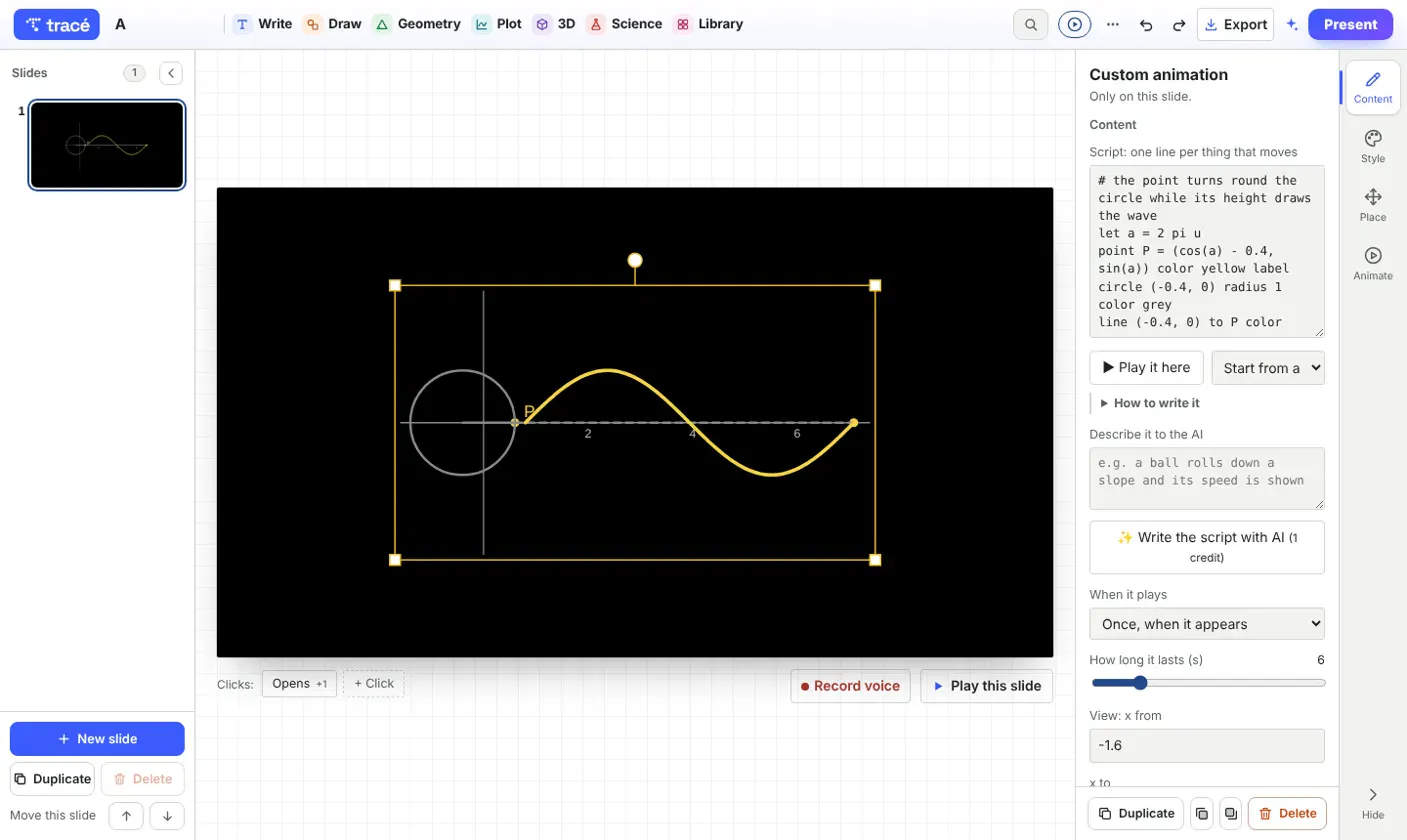Redo the last action
The image size is (1407, 840).
[x=1179, y=24]
